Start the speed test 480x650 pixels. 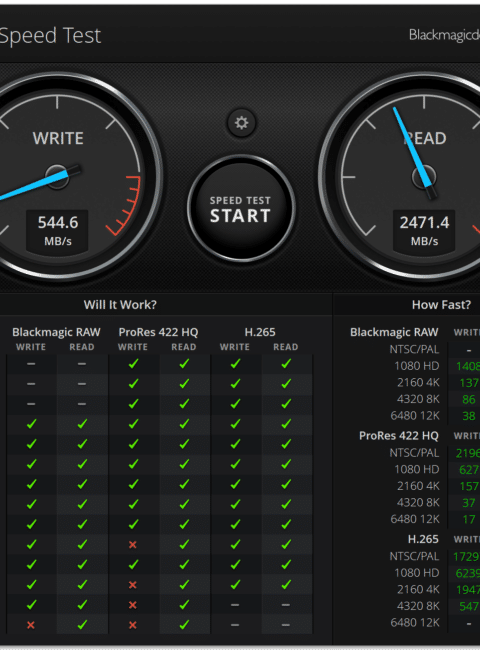click(x=241, y=209)
